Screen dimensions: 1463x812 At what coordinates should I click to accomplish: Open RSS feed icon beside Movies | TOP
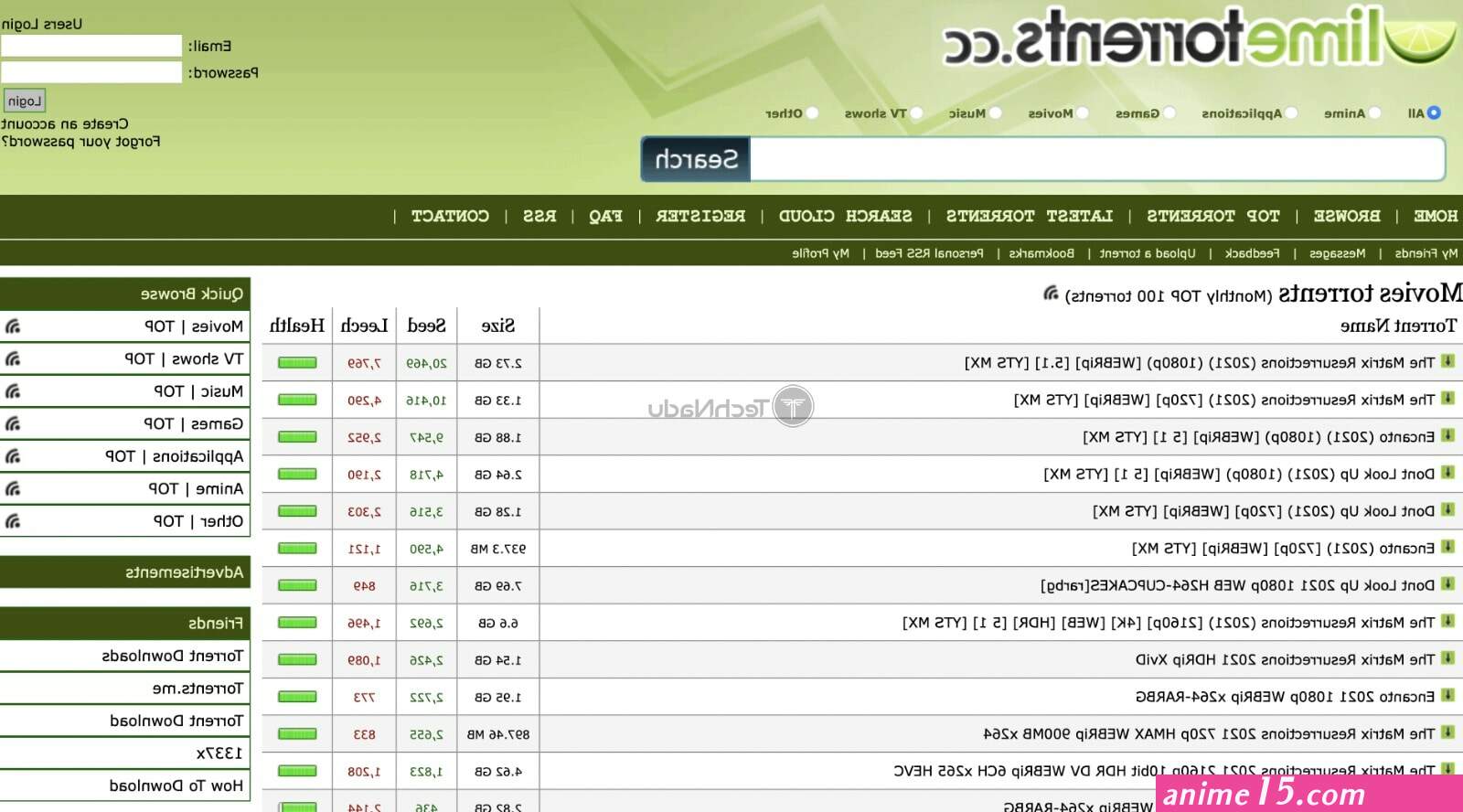coord(13,326)
